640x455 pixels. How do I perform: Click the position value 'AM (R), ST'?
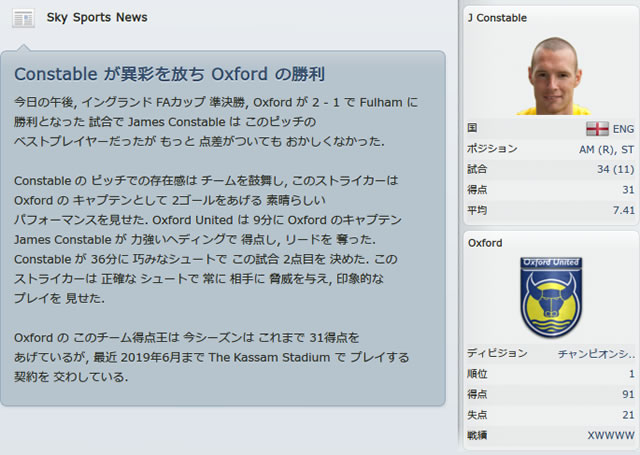[606, 150]
